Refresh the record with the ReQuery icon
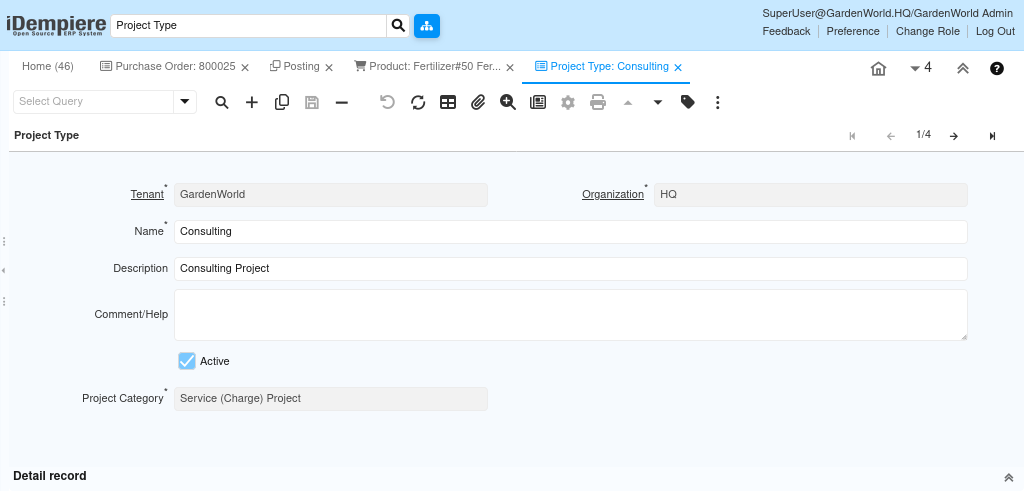This screenshot has width=1024, height=491. (x=418, y=102)
